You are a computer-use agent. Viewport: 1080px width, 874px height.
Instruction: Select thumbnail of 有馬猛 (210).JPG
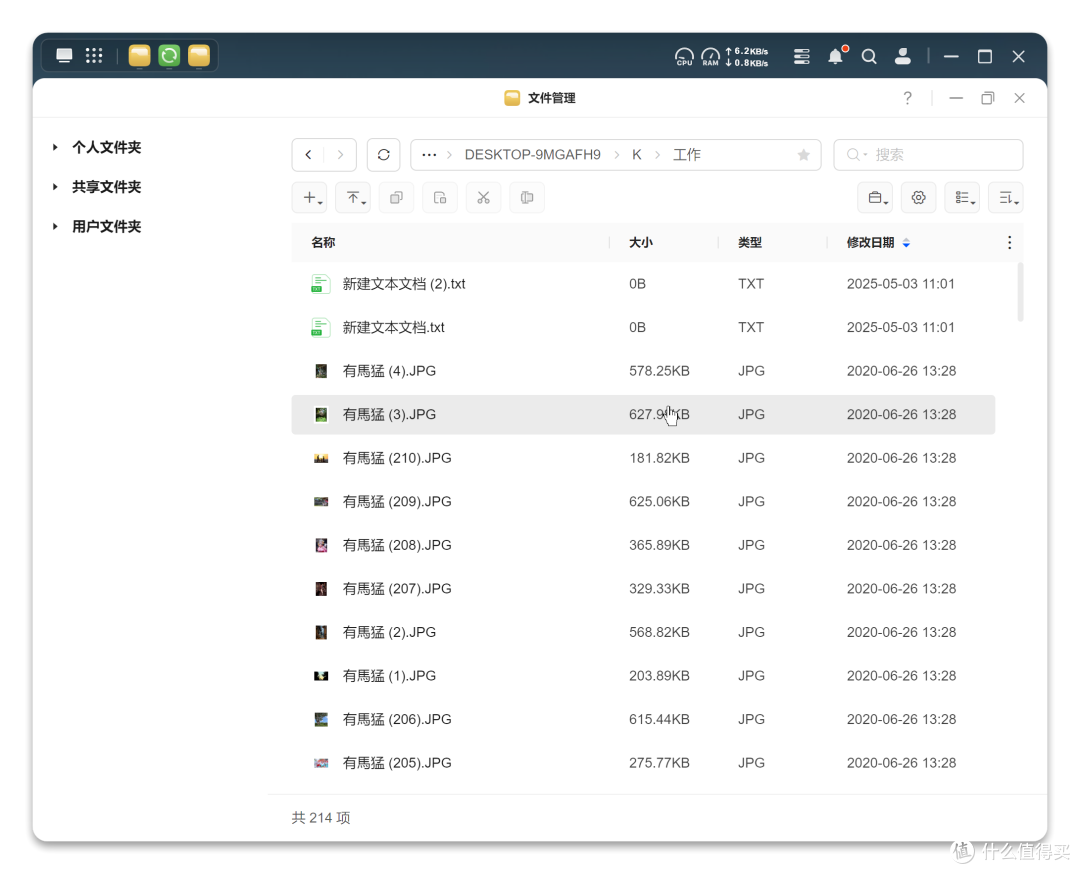(x=321, y=459)
